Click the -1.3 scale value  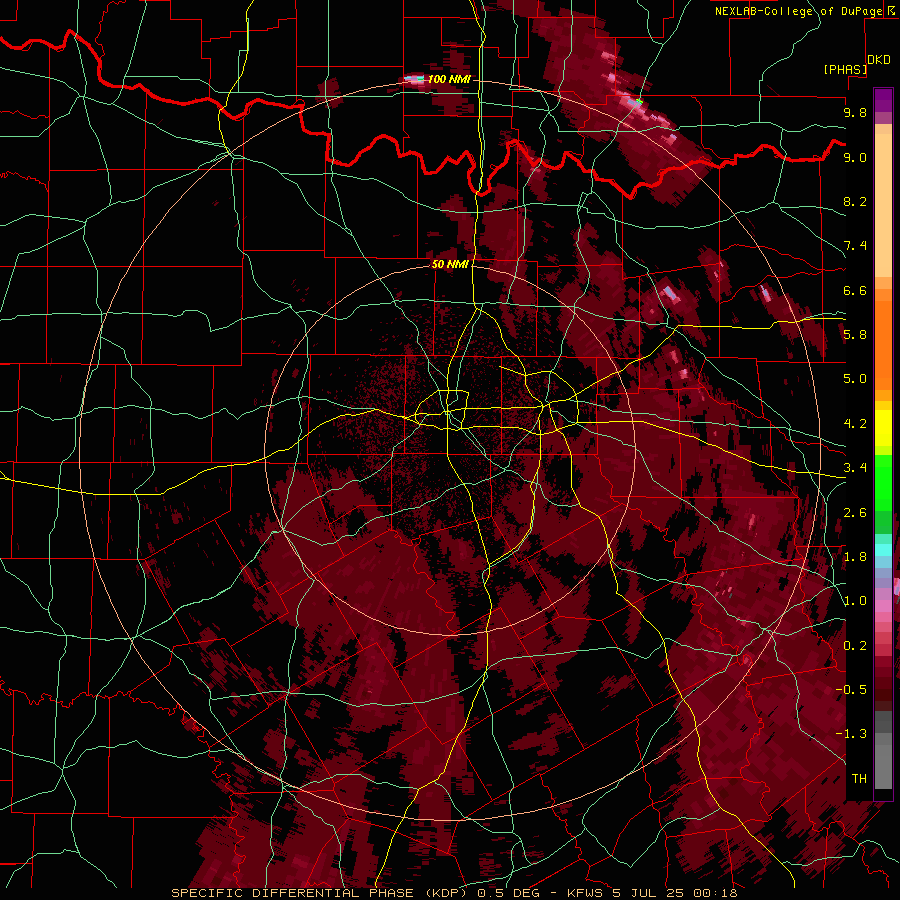(x=851, y=734)
